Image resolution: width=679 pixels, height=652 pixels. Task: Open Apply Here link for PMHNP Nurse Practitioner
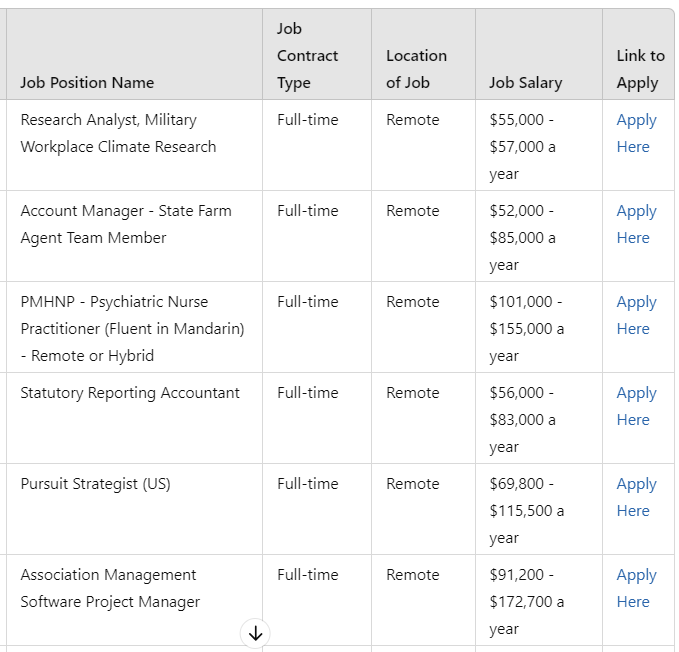[636, 315]
